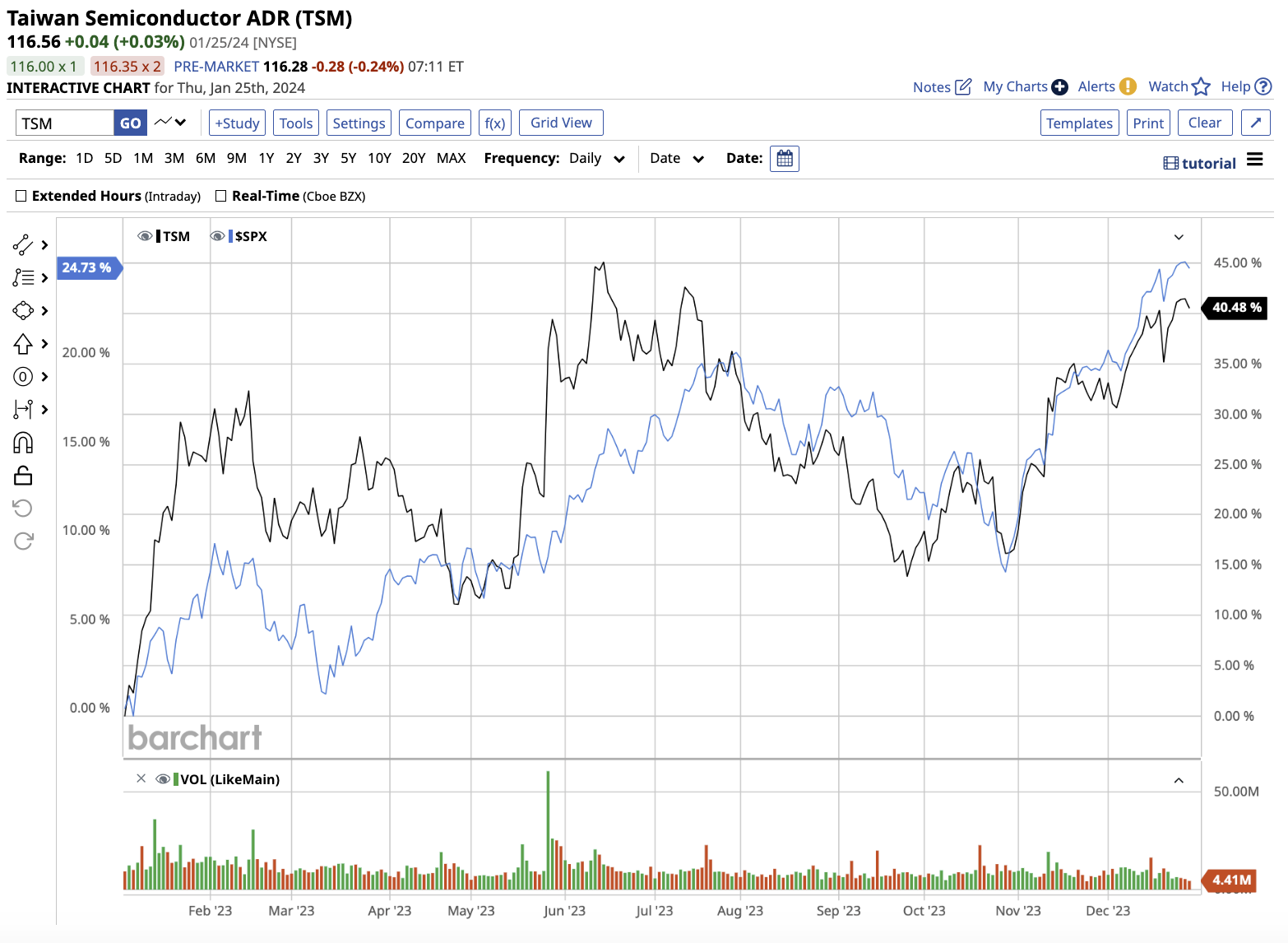Expand the measure tool options chevron
The height and width of the screenshot is (943, 1288).
[44, 409]
